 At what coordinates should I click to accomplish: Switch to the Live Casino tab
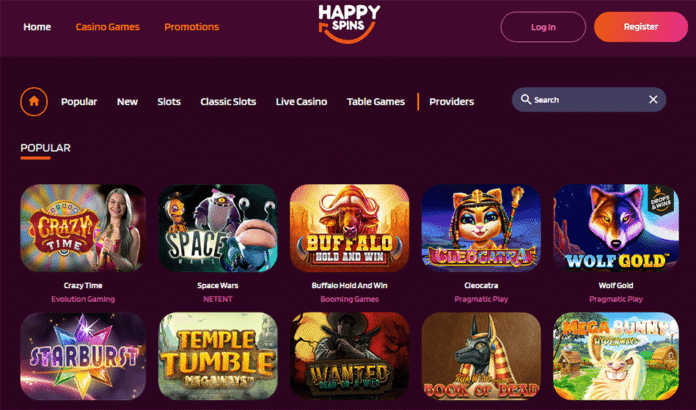tap(301, 102)
